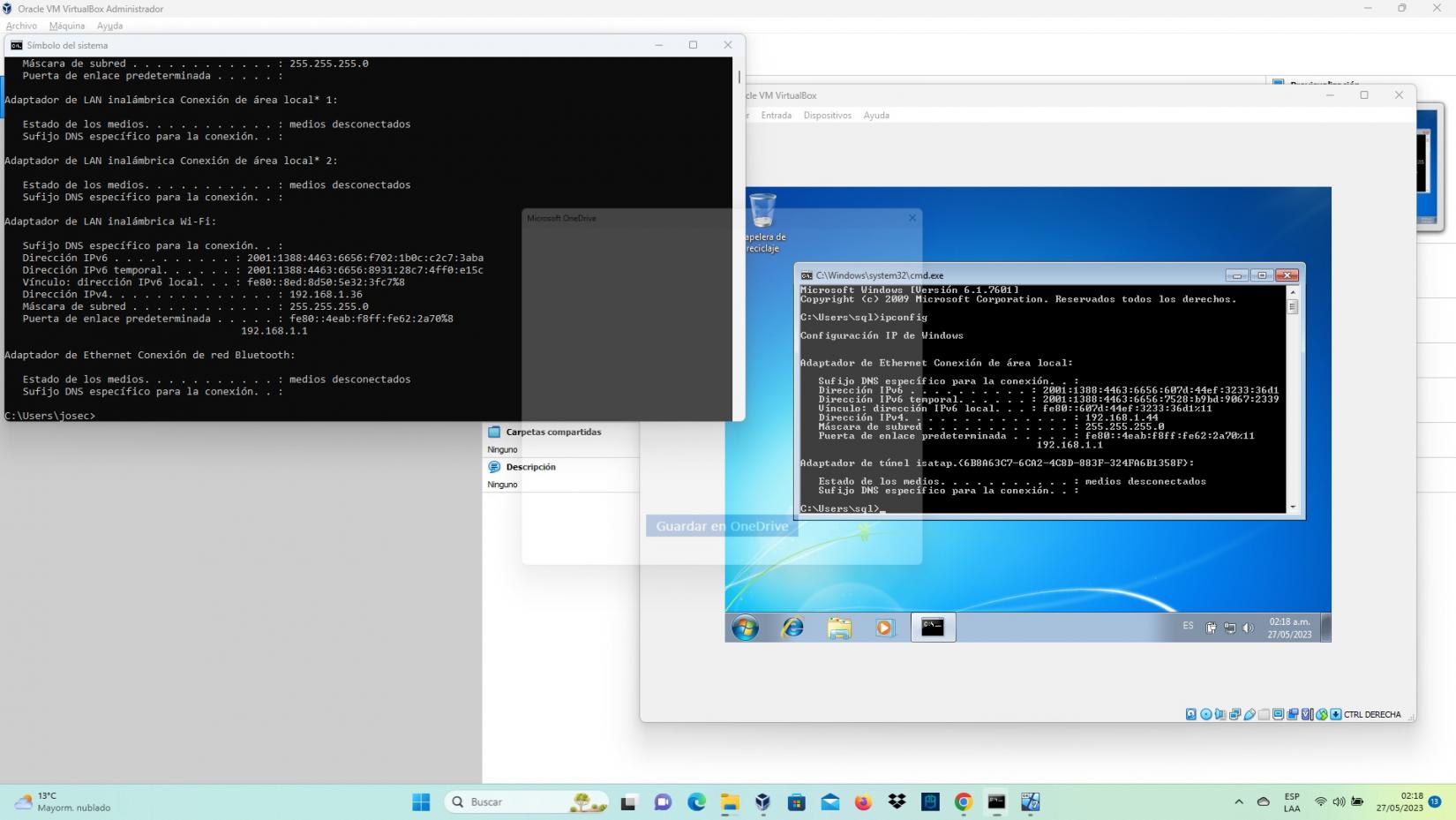Click the power plug icon in the Windows 7 tray

(x=1211, y=628)
